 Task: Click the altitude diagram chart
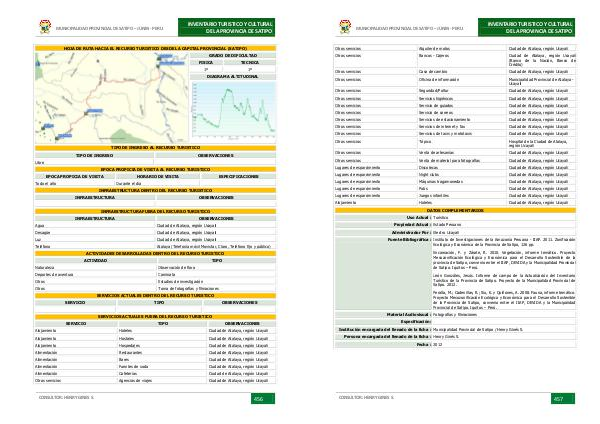[233, 110]
